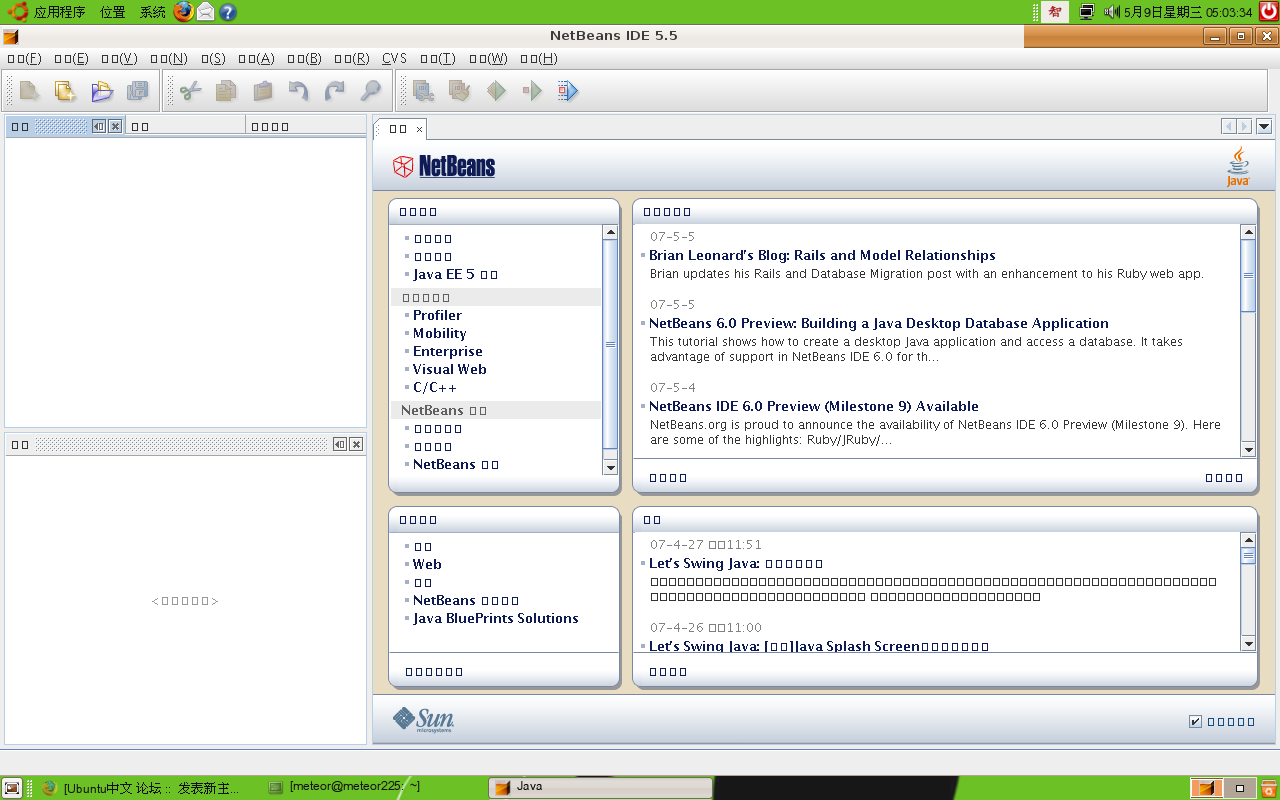The height and width of the screenshot is (800, 1280).
Task: Click the Web samples link
Action: [x=427, y=564]
